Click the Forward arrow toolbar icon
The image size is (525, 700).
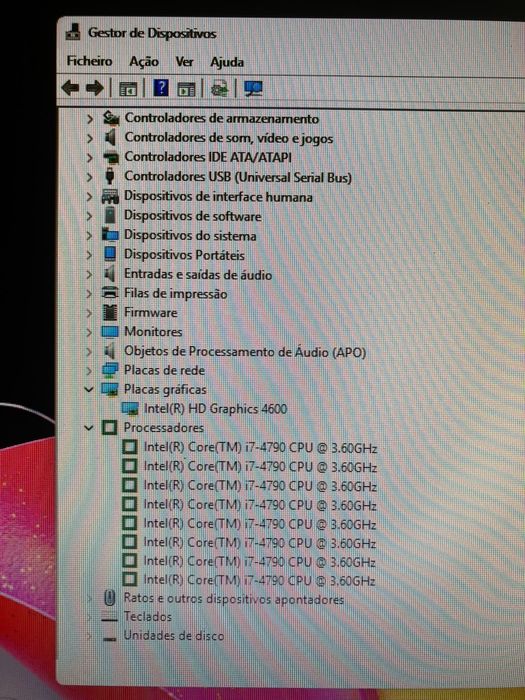click(x=94, y=88)
